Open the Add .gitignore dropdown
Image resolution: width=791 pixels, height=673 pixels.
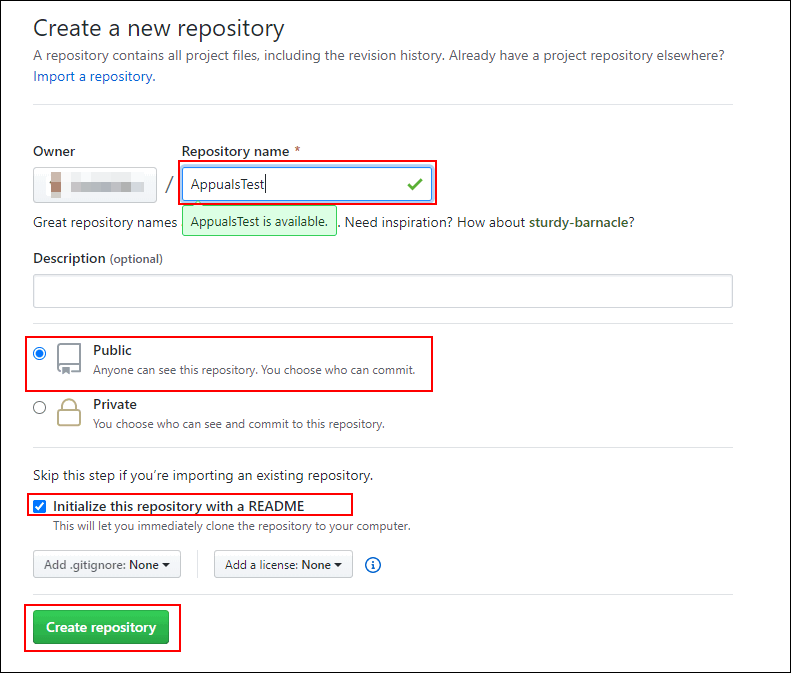click(x=106, y=565)
